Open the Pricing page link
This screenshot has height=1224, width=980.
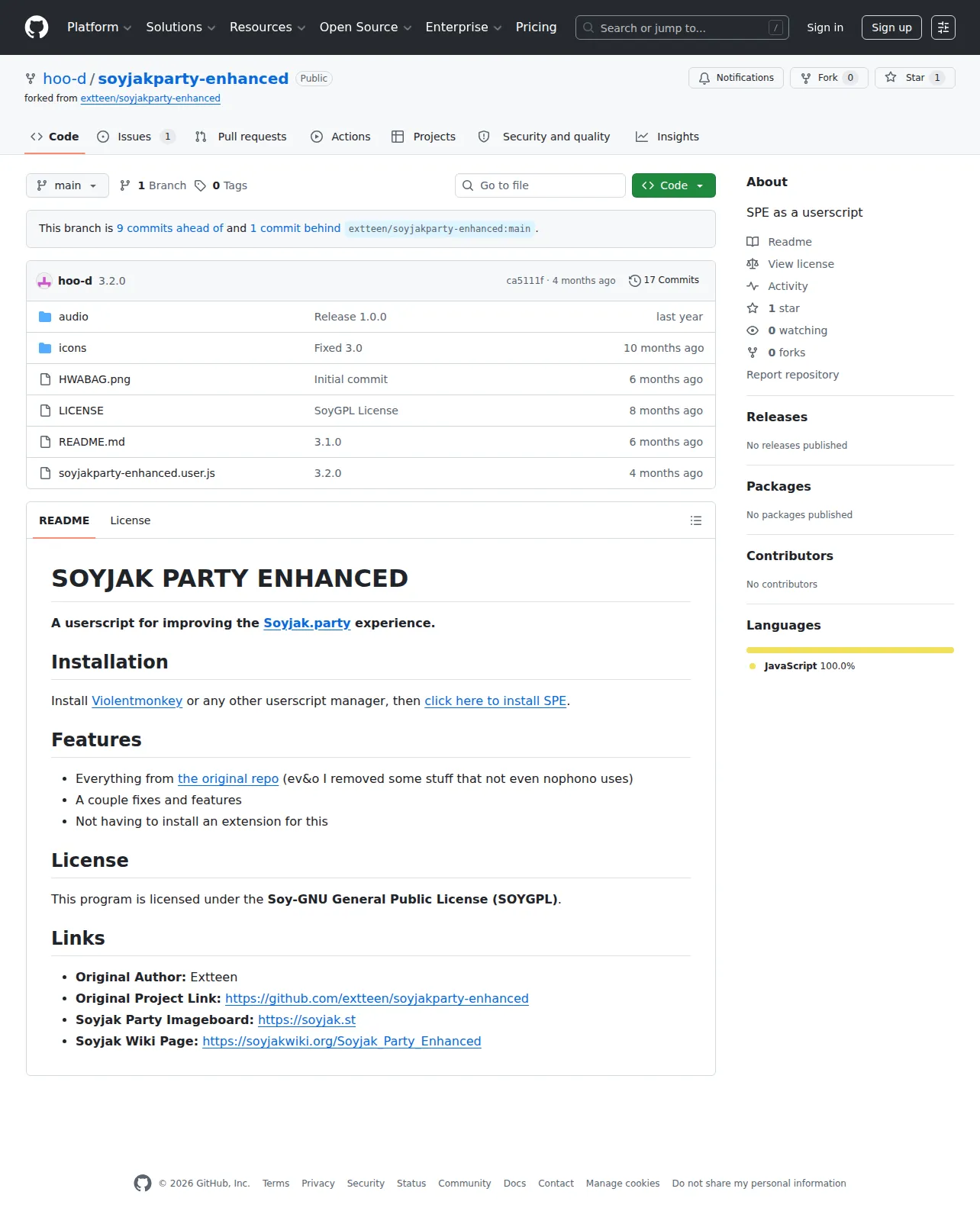536,27
